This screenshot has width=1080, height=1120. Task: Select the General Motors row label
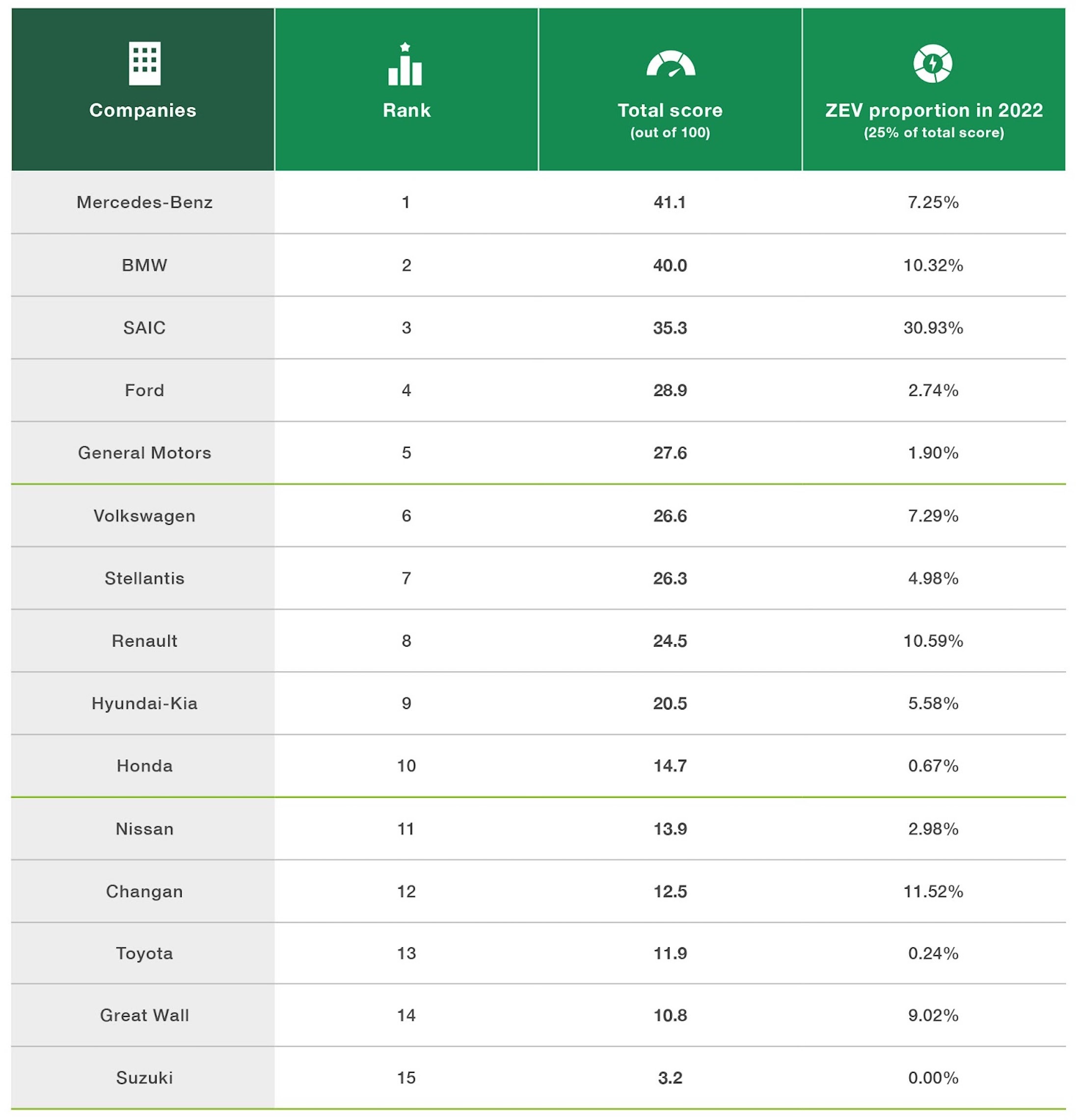tap(144, 453)
